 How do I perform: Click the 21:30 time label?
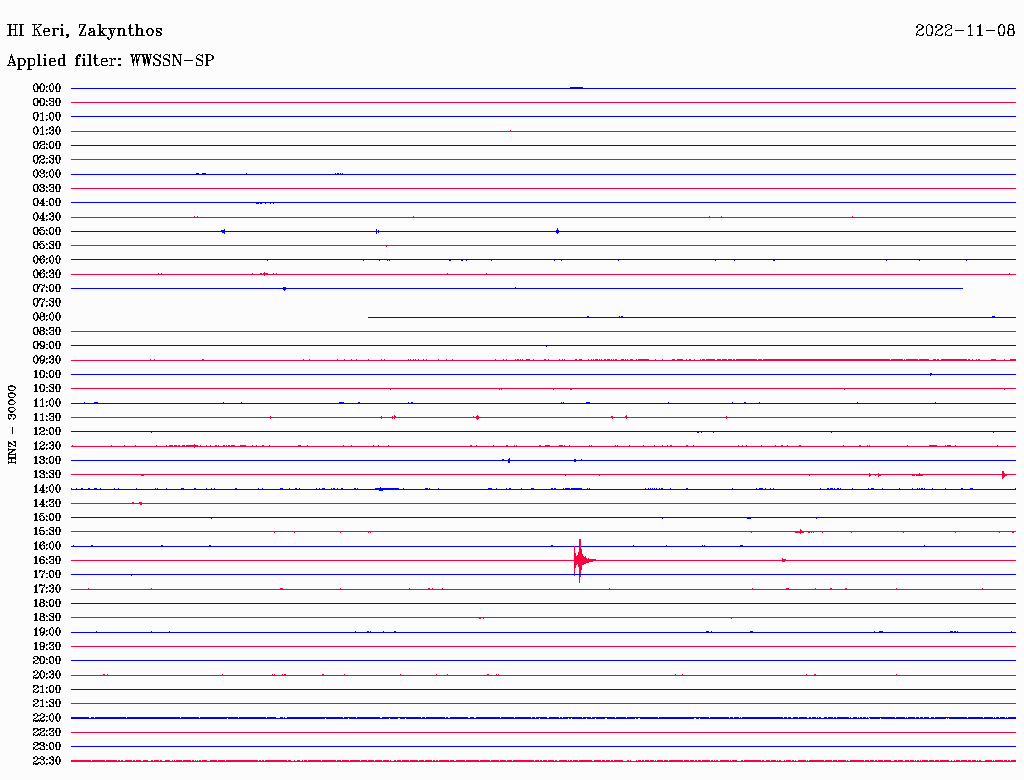click(x=47, y=704)
